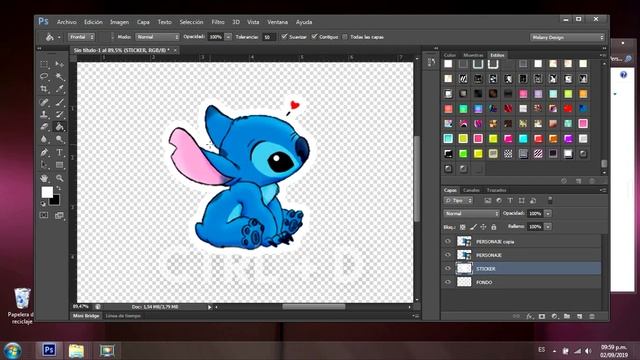Toggle Quick Mask mode in toolbox
This screenshot has width=640, height=360.
(44, 215)
